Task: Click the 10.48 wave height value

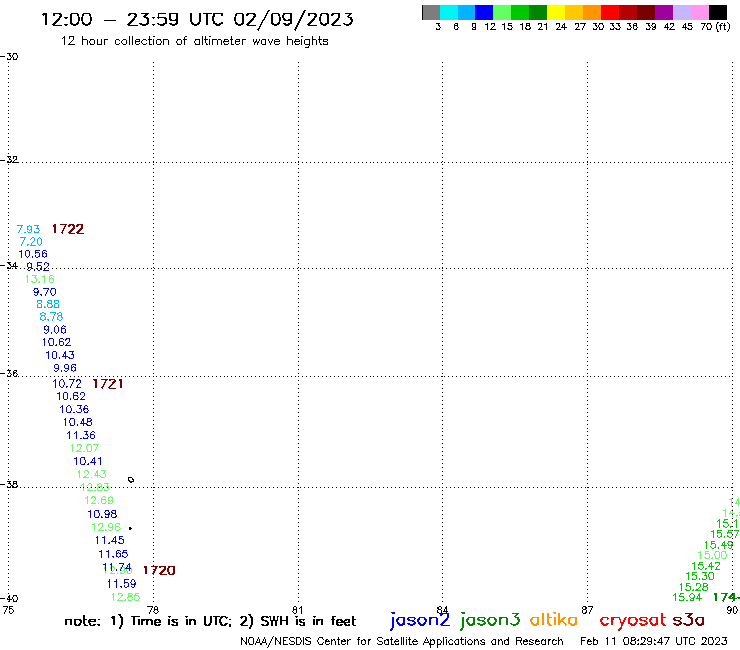Action: pyautogui.click(x=78, y=422)
